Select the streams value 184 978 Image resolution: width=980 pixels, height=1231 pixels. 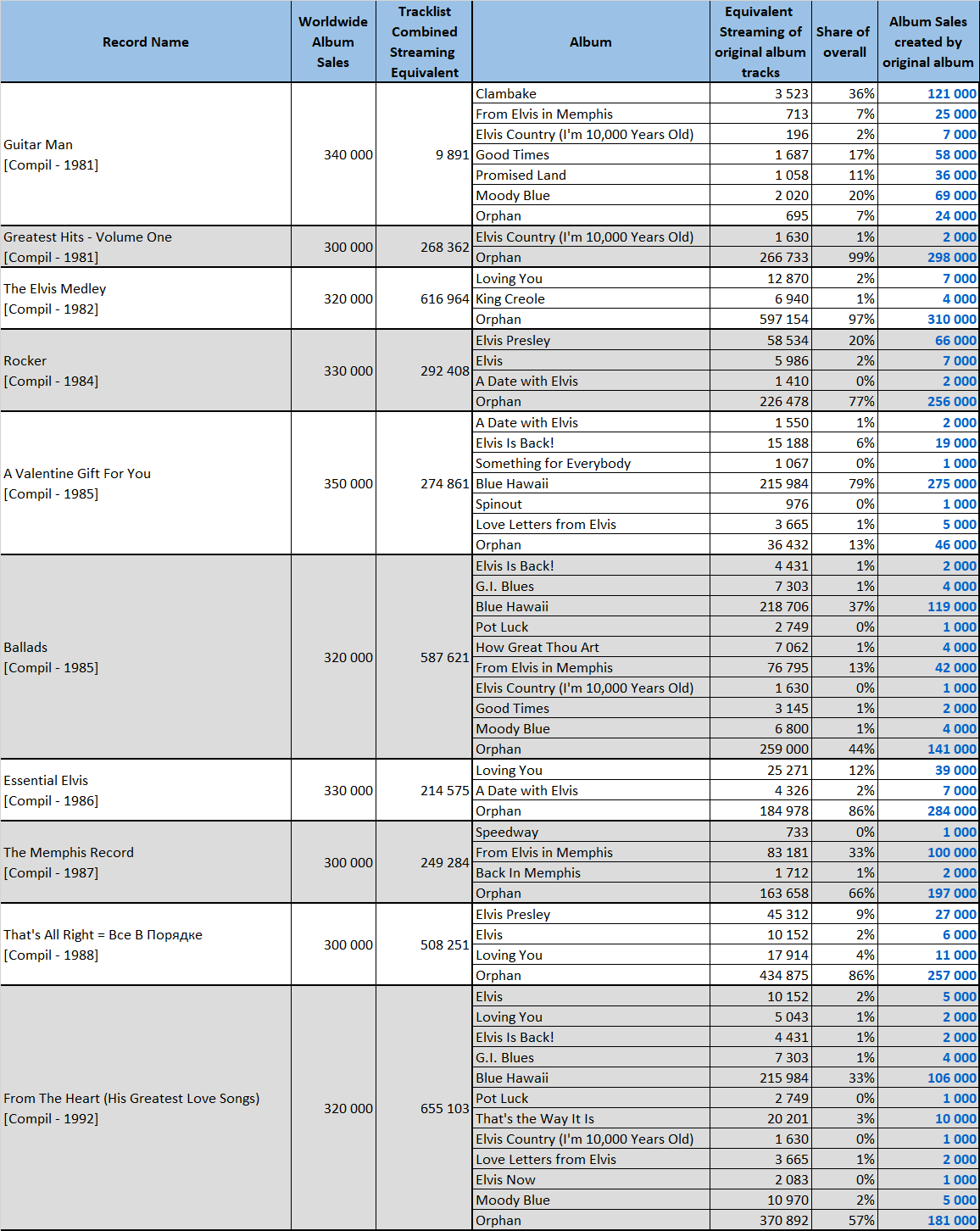tap(760, 810)
